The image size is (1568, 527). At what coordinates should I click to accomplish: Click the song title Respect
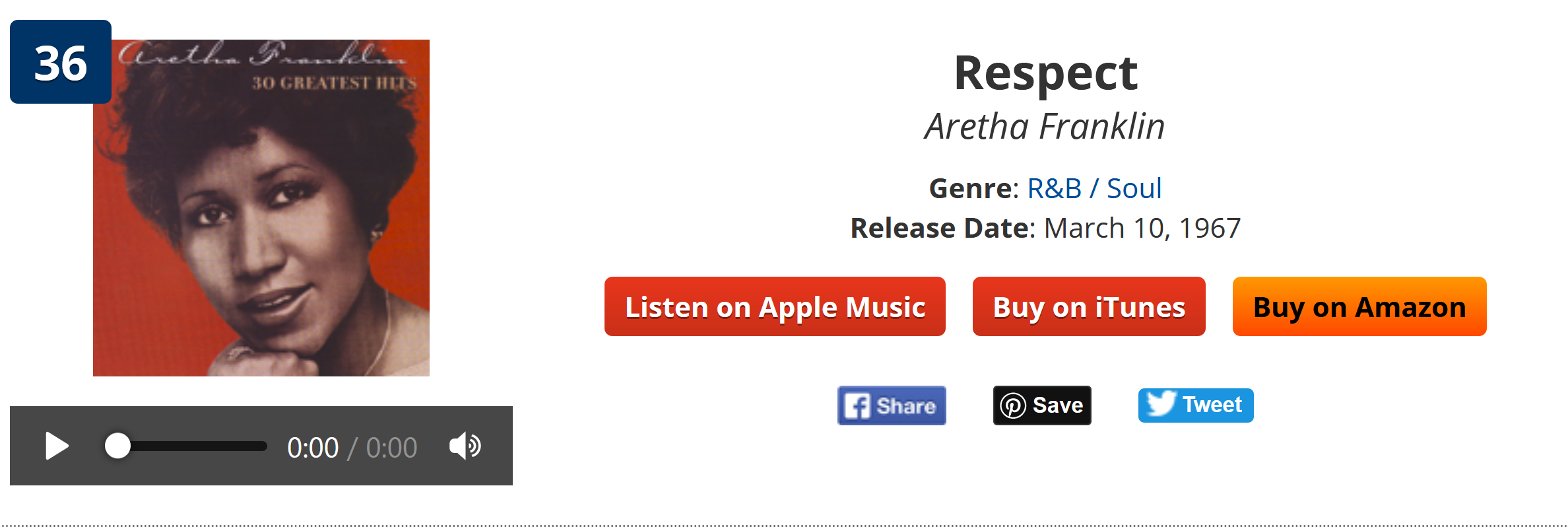[1045, 73]
